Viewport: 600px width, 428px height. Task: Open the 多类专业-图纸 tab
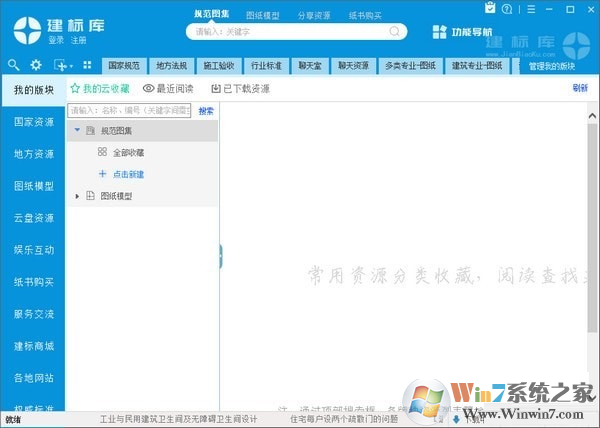click(410, 66)
